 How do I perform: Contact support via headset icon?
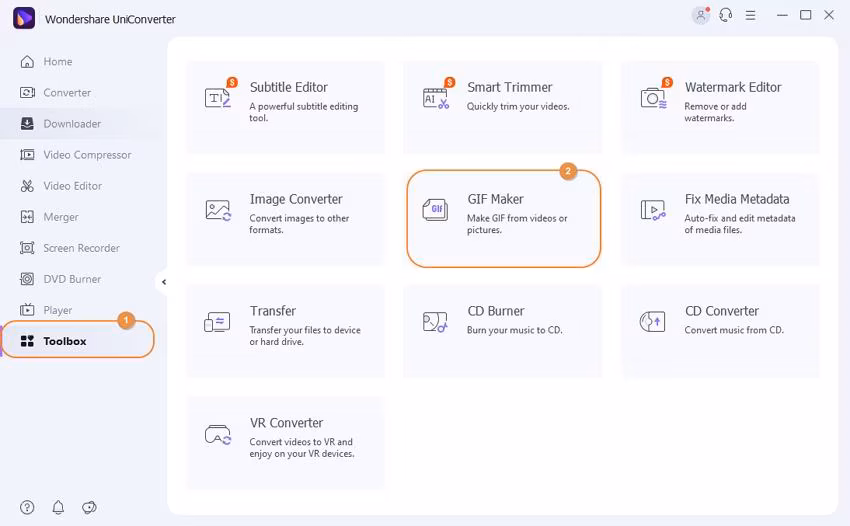pyautogui.click(x=726, y=16)
